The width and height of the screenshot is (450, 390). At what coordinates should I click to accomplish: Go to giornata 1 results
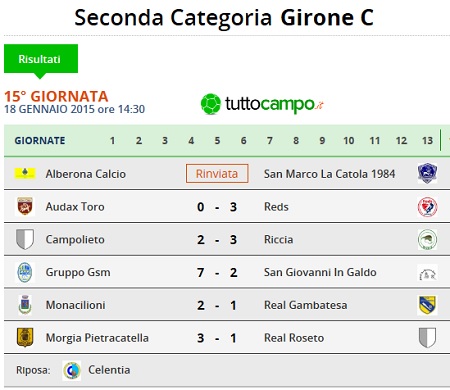tap(112, 140)
